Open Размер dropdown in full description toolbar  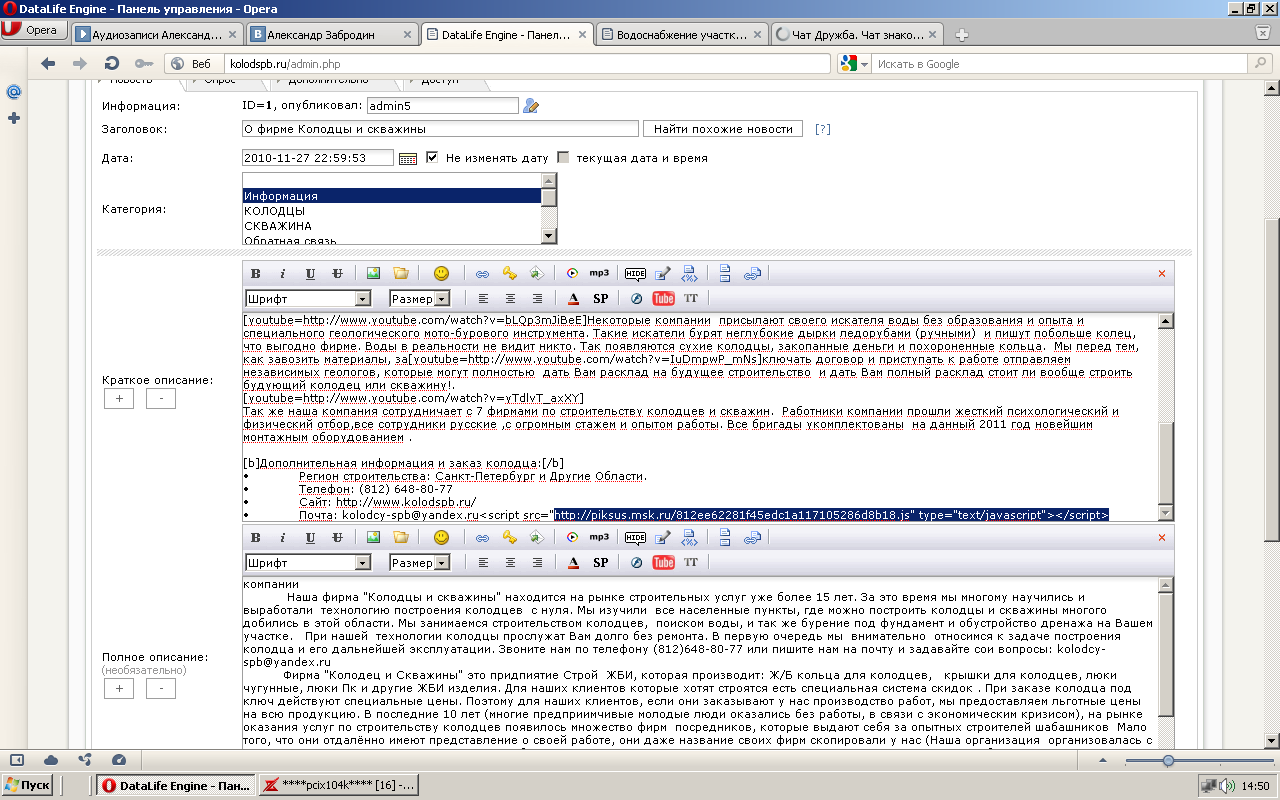[419, 562]
